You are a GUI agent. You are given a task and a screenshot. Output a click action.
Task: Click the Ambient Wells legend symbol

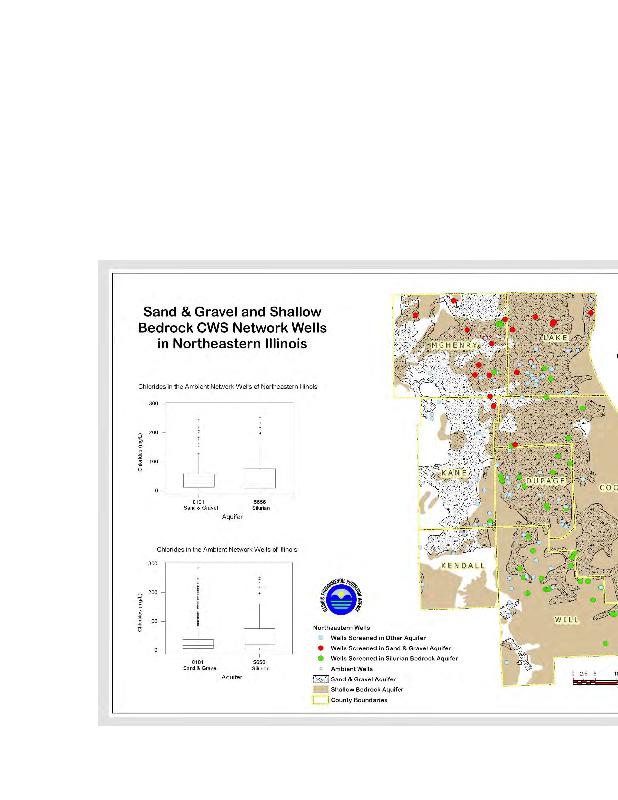pyautogui.click(x=319, y=669)
